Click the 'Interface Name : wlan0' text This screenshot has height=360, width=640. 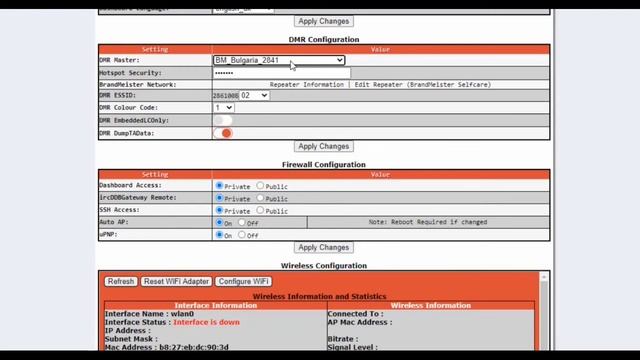149,314
